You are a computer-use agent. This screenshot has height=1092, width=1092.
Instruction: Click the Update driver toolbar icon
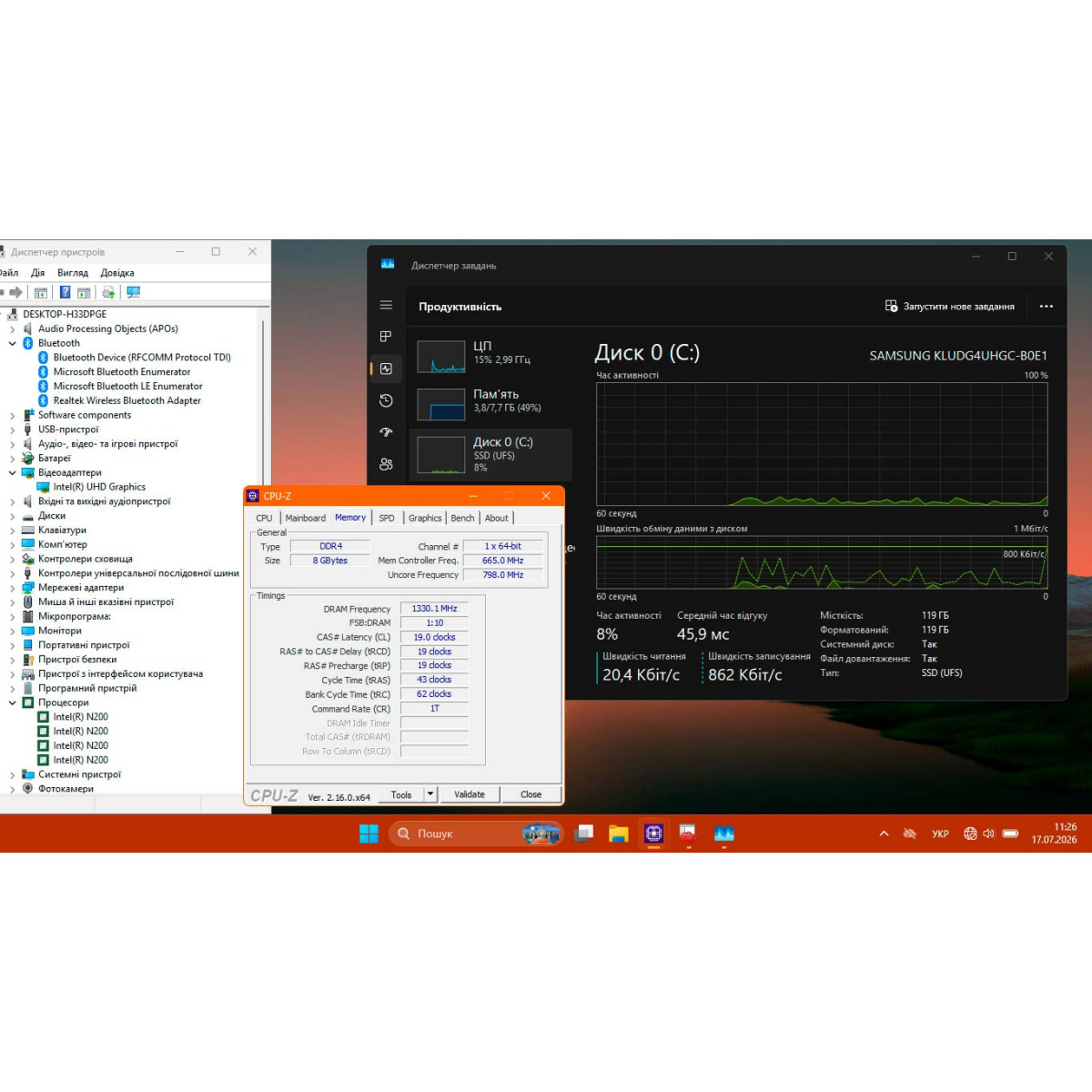tap(108, 292)
